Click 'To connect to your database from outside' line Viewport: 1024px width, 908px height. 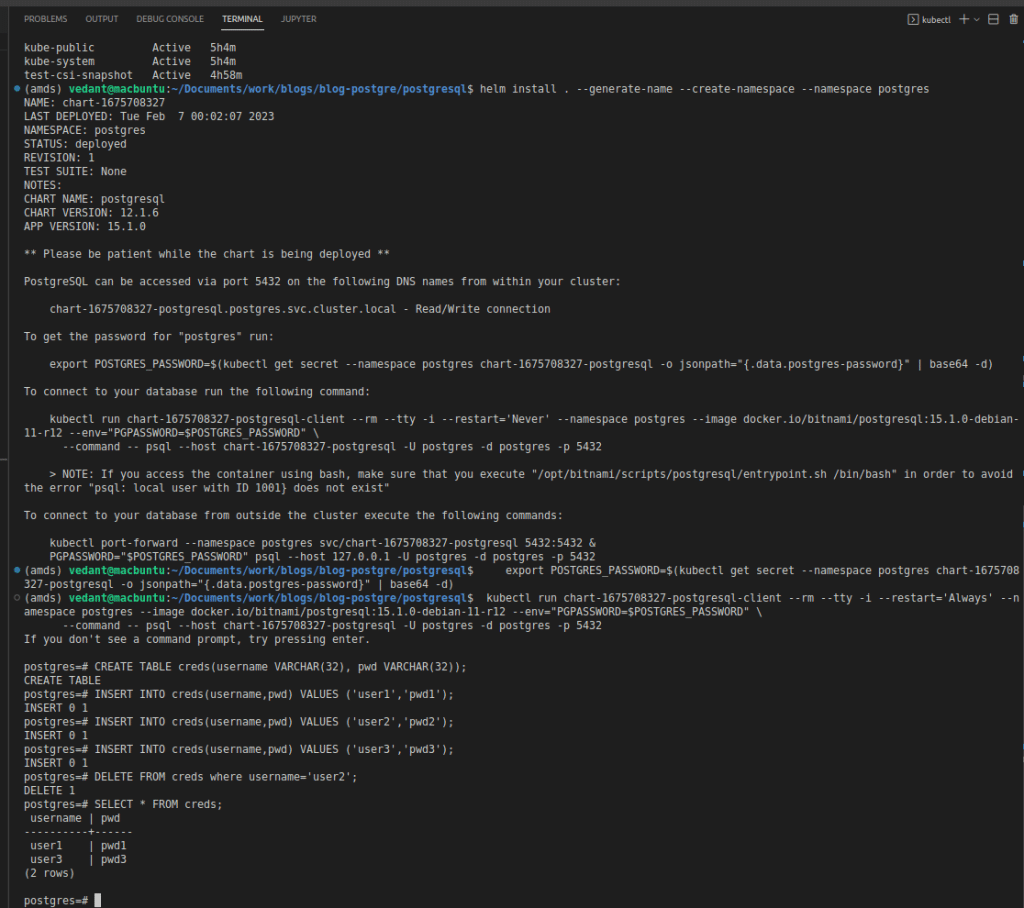[x=293, y=515]
